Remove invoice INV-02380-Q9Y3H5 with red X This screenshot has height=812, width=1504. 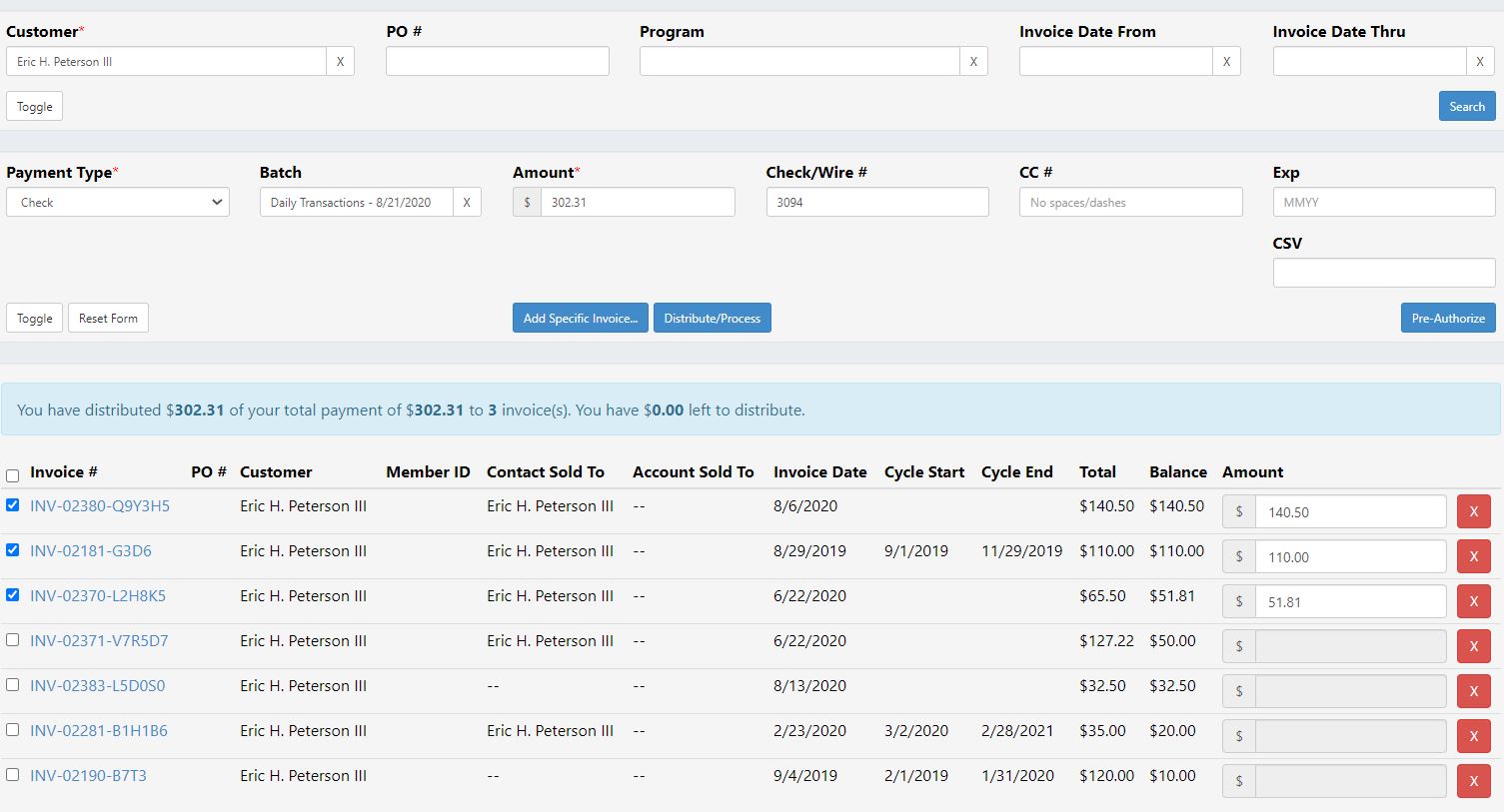1473,511
